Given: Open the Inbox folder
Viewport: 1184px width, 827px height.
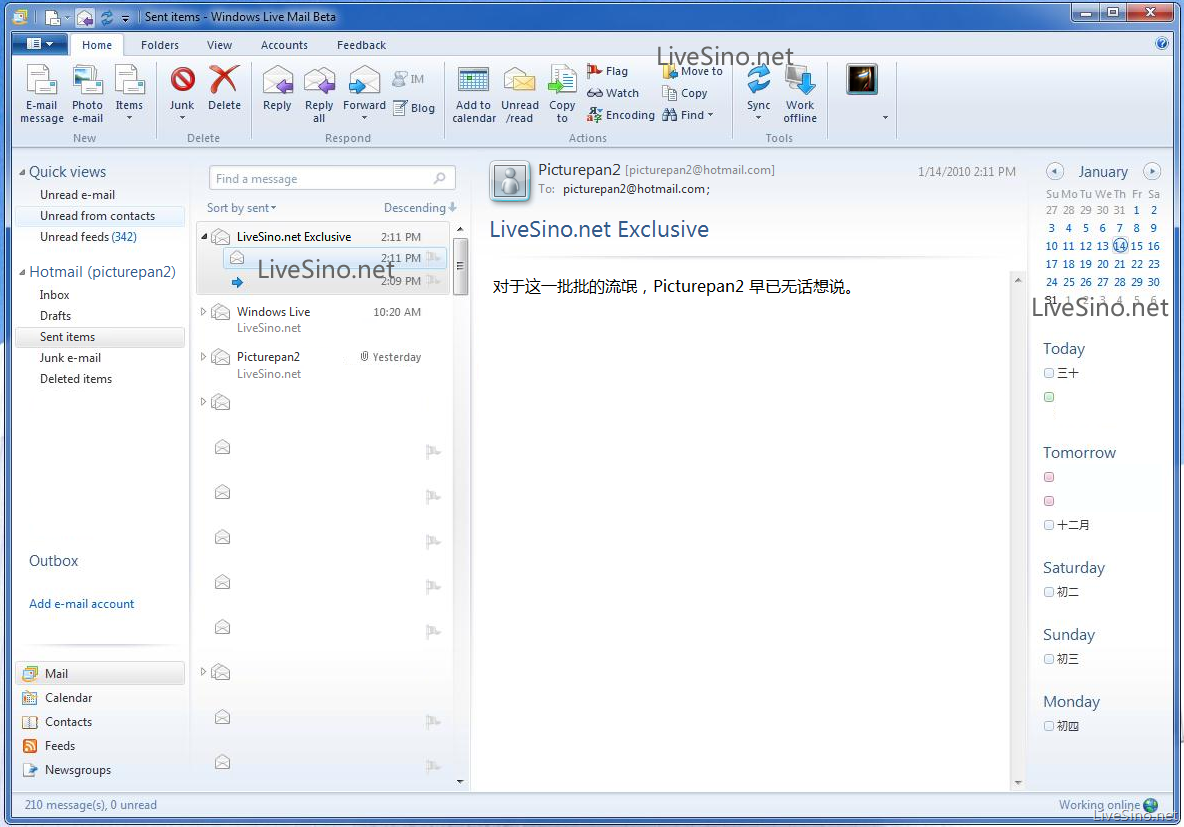Looking at the screenshot, I should [54, 295].
